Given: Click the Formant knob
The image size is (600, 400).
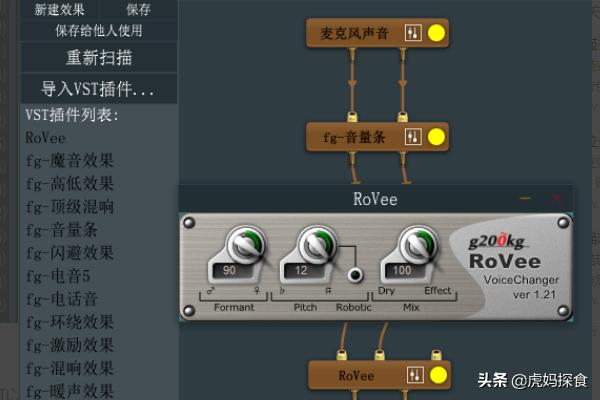Looking at the screenshot, I should pyautogui.click(x=246, y=245).
